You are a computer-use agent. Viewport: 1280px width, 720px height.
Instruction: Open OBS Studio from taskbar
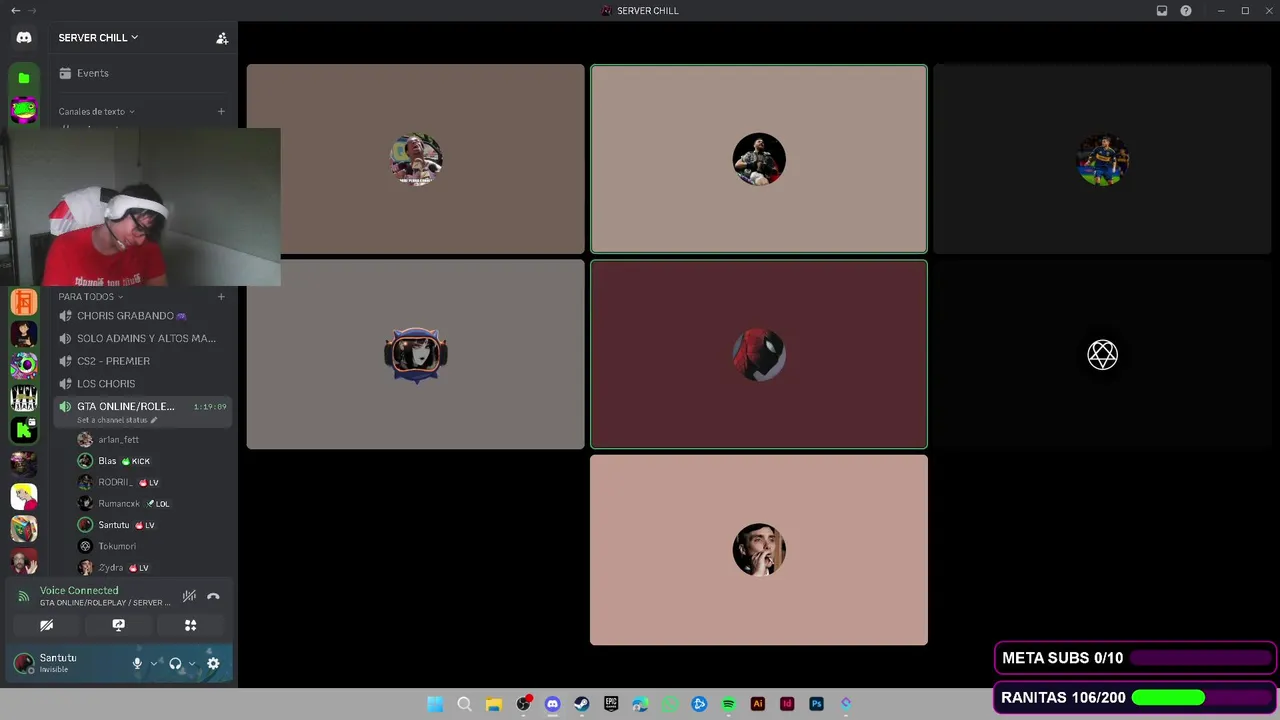click(x=523, y=704)
